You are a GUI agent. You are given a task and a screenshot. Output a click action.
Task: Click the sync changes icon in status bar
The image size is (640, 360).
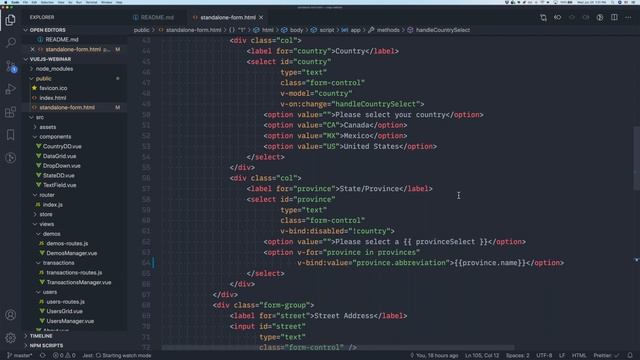click(42, 356)
